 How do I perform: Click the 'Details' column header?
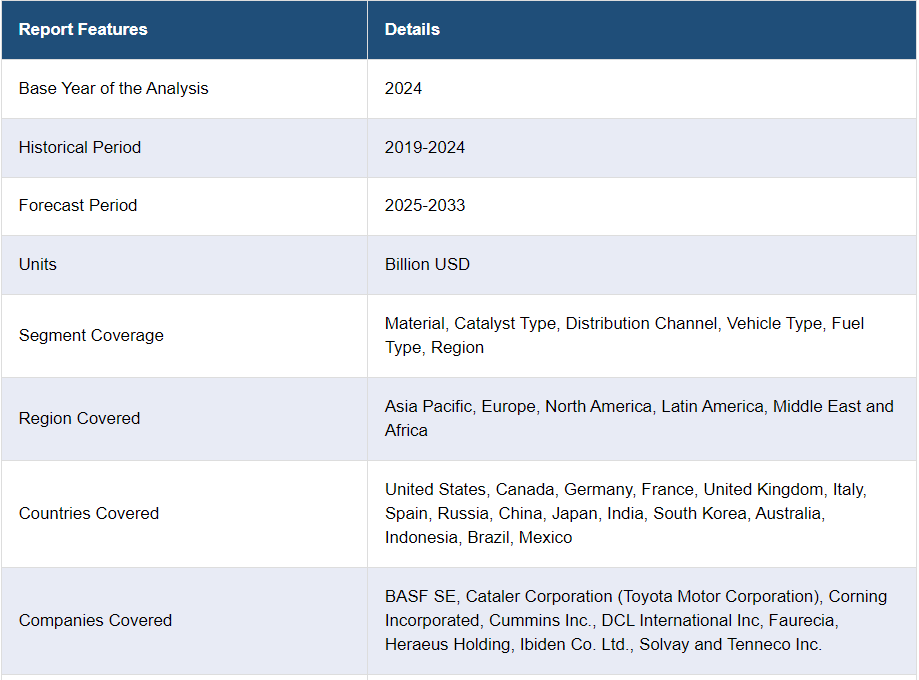[412, 29]
